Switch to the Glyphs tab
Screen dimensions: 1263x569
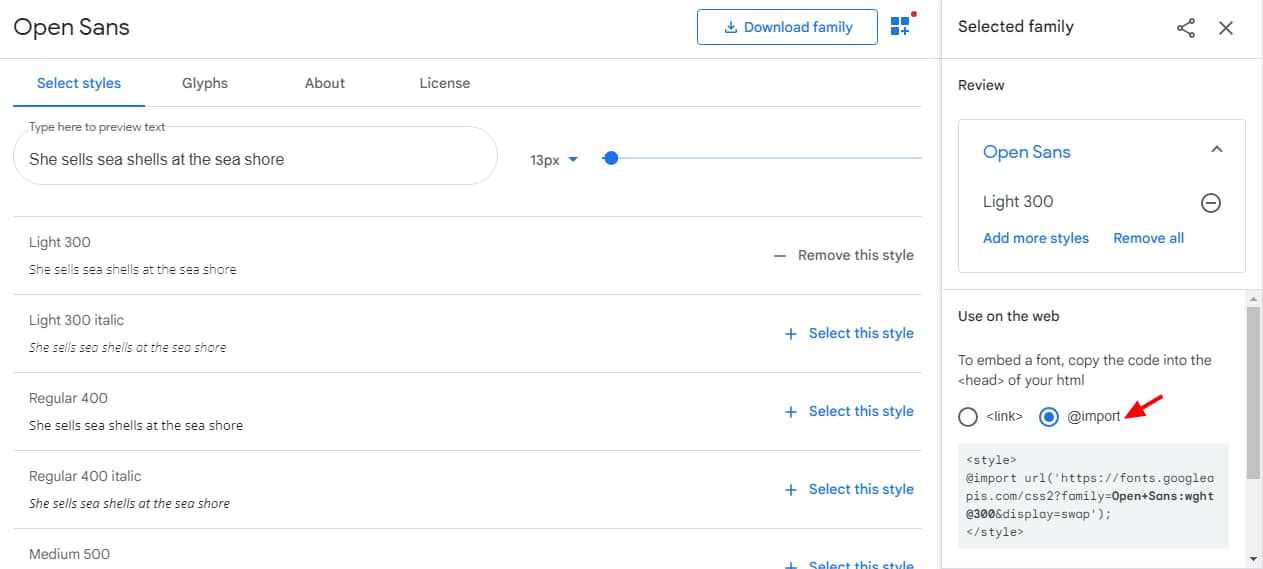[205, 83]
